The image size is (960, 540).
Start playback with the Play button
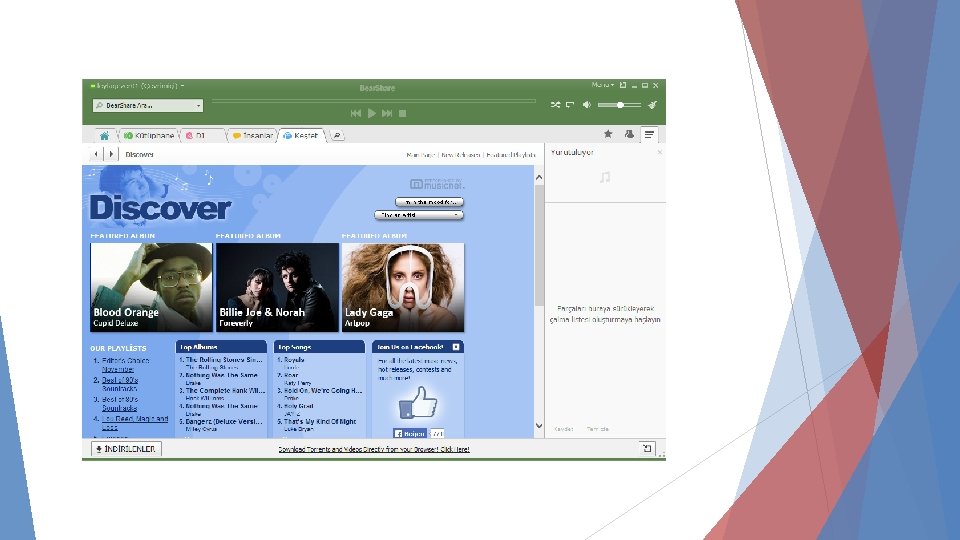click(x=372, y=113)
